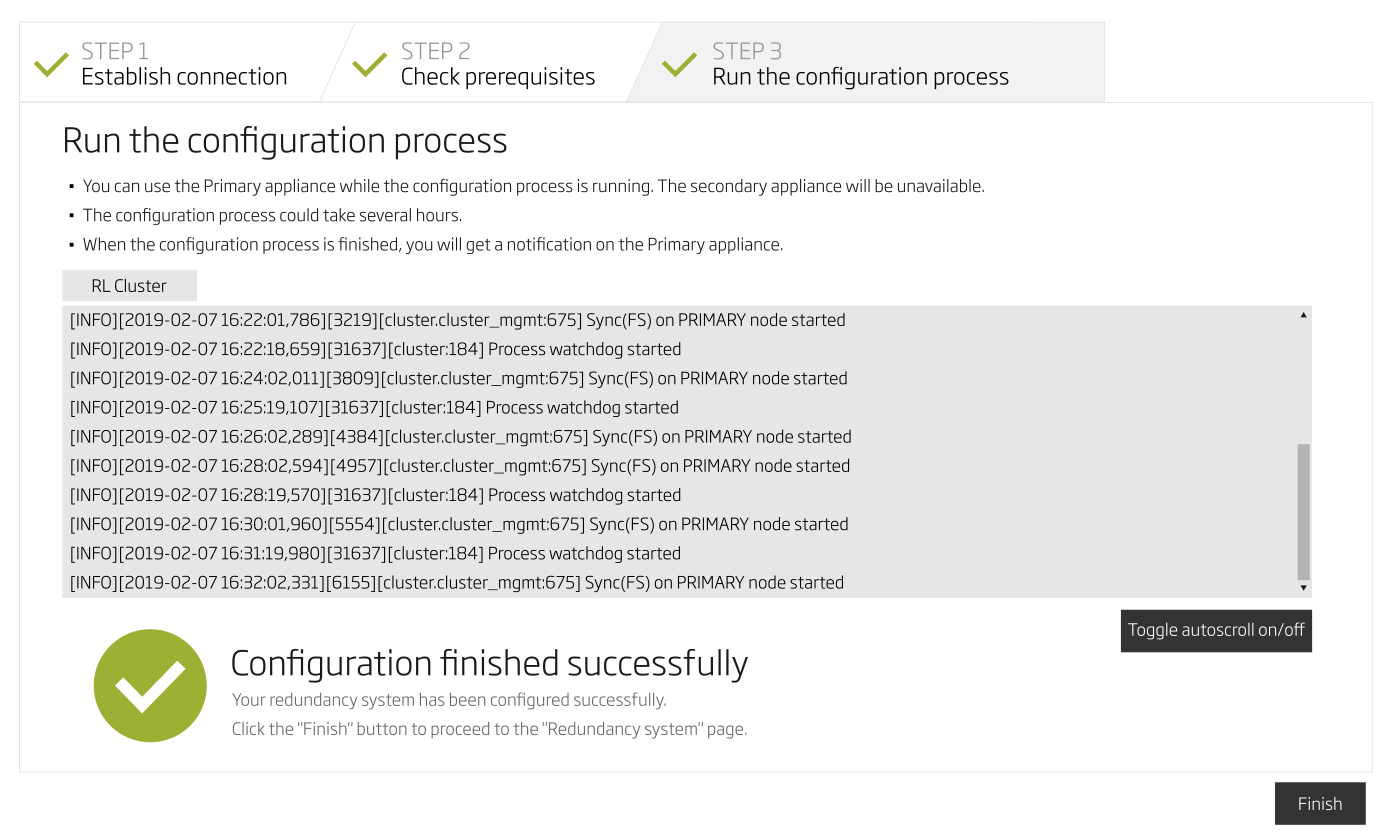
Task: Click 'Click the Finish button to proceed' instruction text
Action: pyautogui.click(x=489, y=729)
